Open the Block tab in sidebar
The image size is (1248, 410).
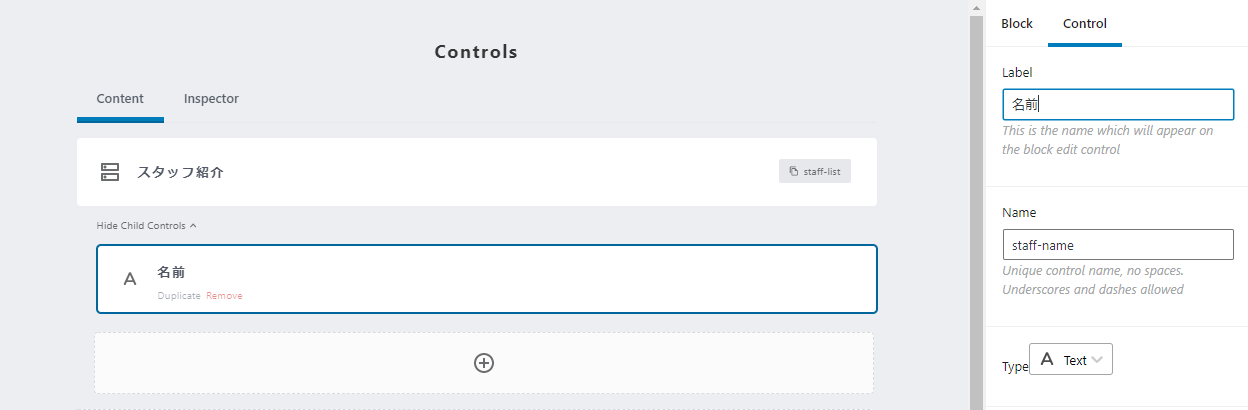(x=1017, y=24)
